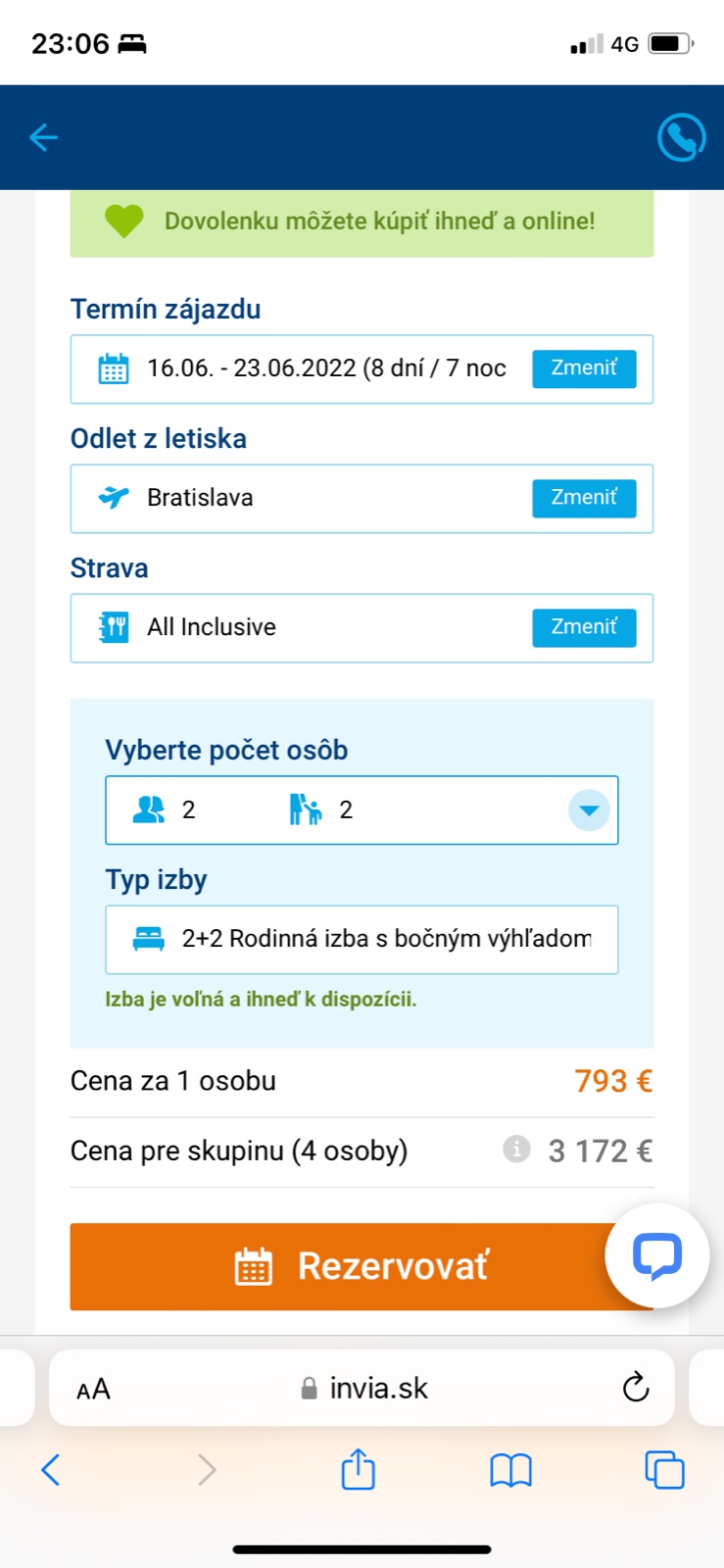Expand the number of persons dropdown
Screen dimensions: 724x1568
pyautogui.click(x=589, y=810)
